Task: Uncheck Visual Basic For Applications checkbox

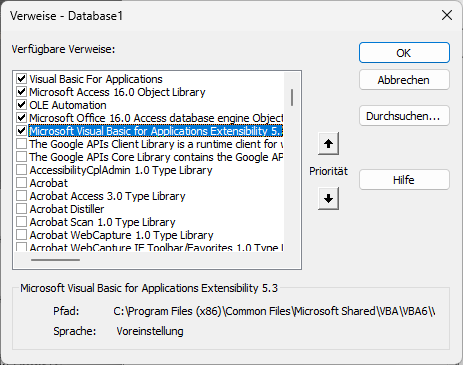Action: pyautogui.click(x=22, y=79)
